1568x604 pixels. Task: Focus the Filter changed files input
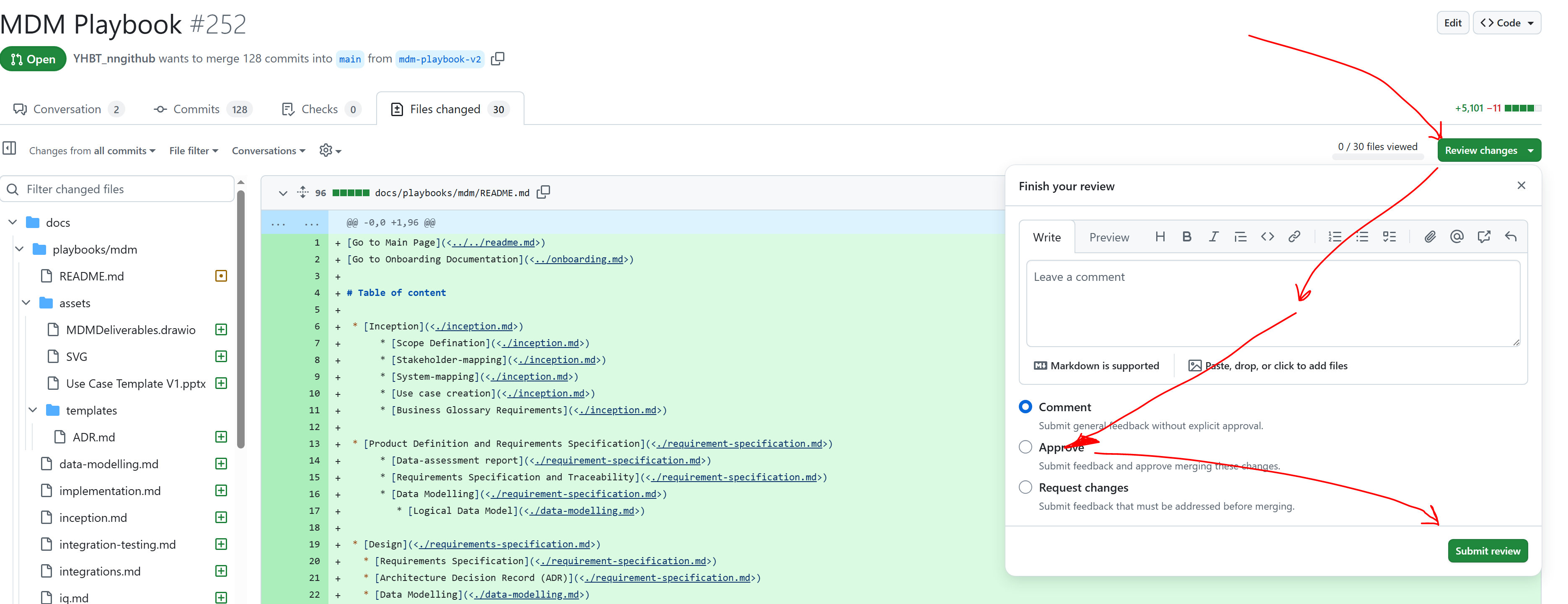point(117,189)
